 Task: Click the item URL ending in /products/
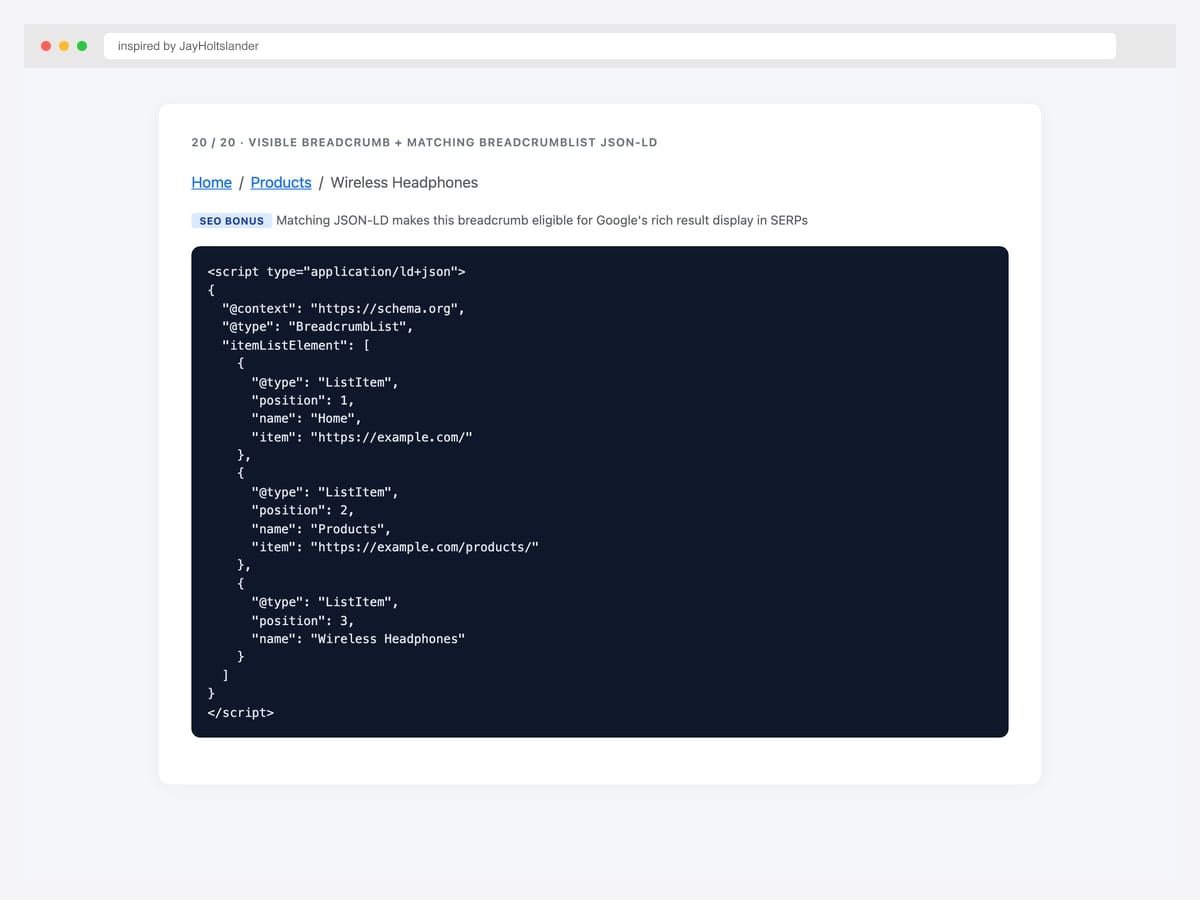395,547
